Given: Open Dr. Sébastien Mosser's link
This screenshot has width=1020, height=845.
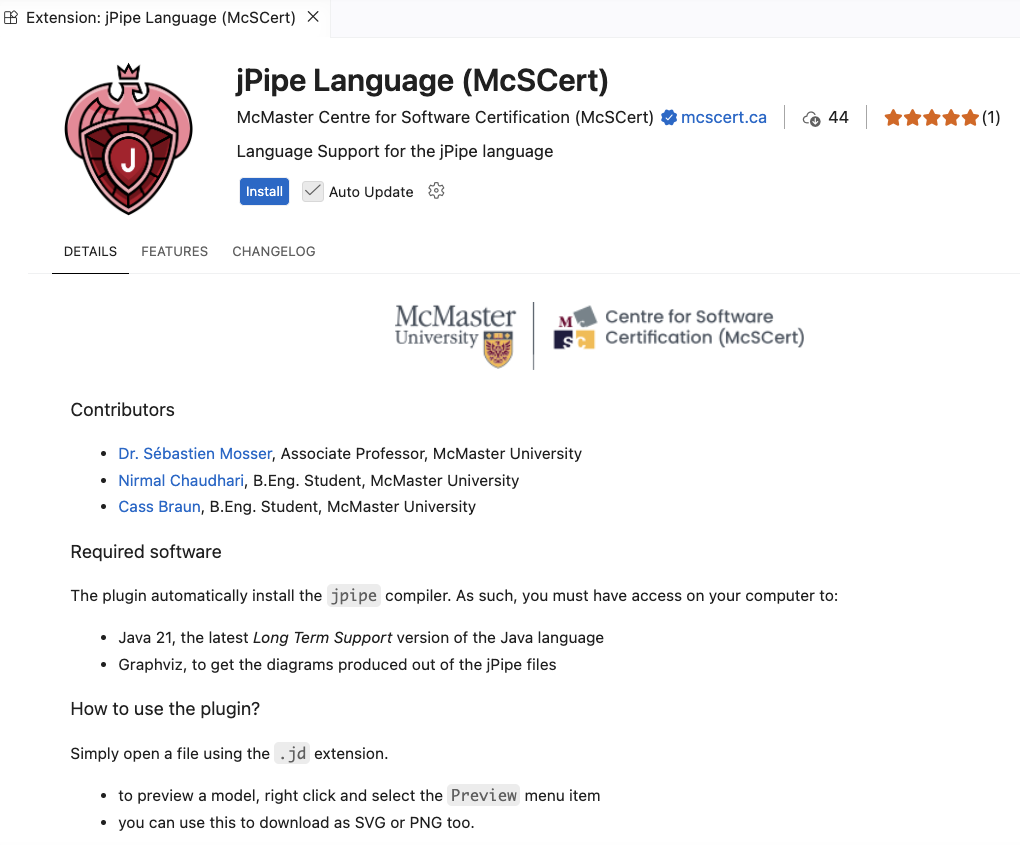Looking at the screenshot, I should (195, 454).
